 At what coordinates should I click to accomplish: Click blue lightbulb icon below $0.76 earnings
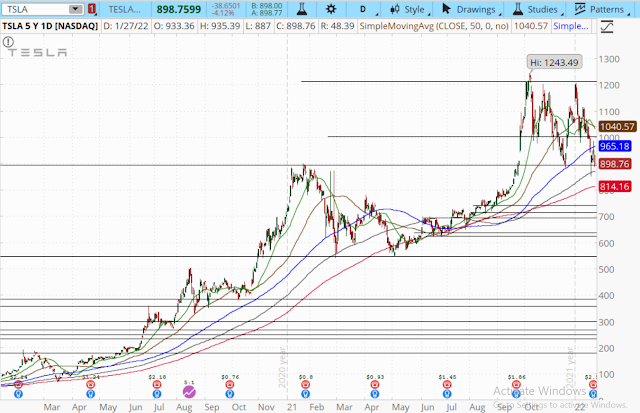tap(229, 394)
